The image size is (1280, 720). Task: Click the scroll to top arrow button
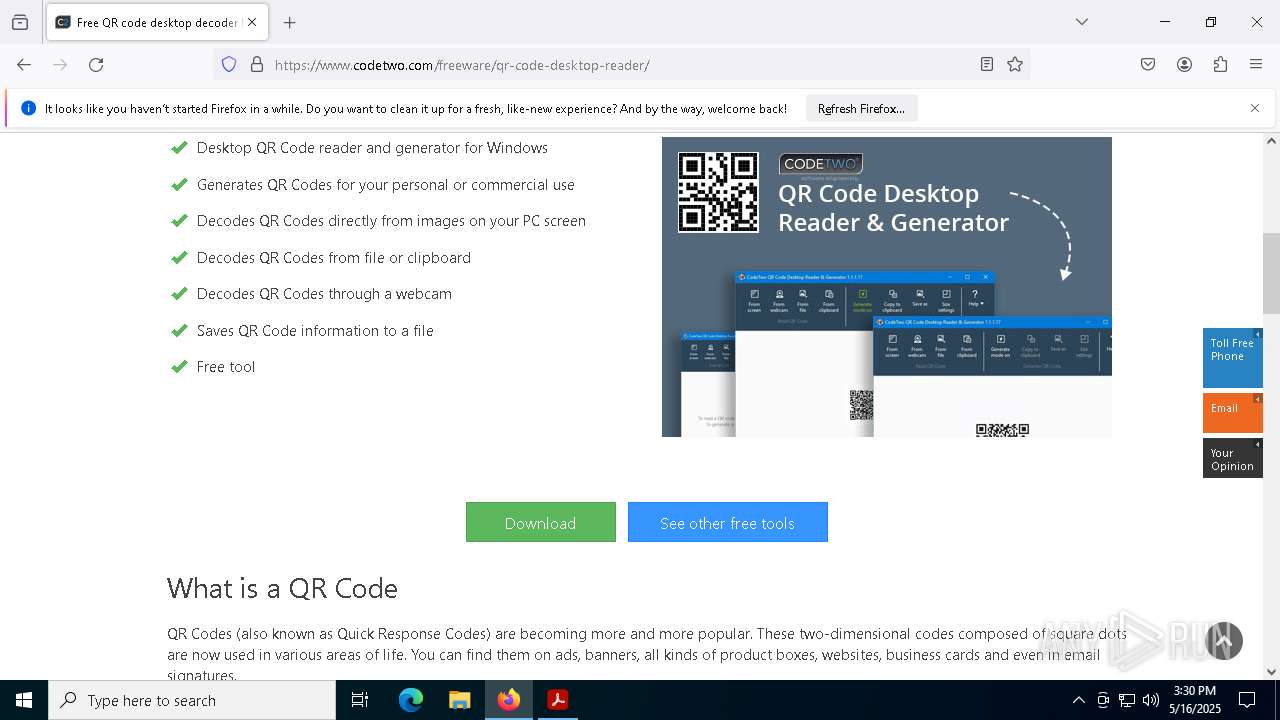(1224, 641)
